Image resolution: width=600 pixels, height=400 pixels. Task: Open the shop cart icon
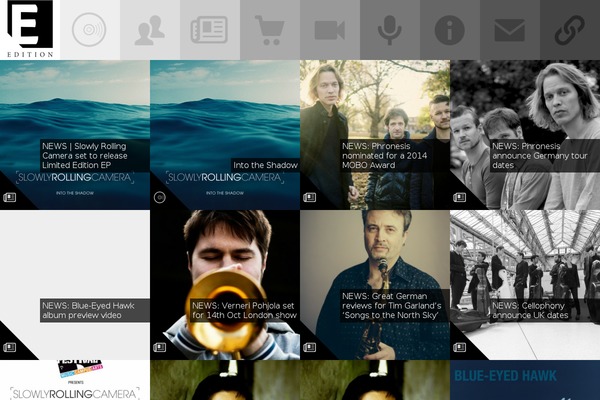pyautogui.click(x=270, y=30)
